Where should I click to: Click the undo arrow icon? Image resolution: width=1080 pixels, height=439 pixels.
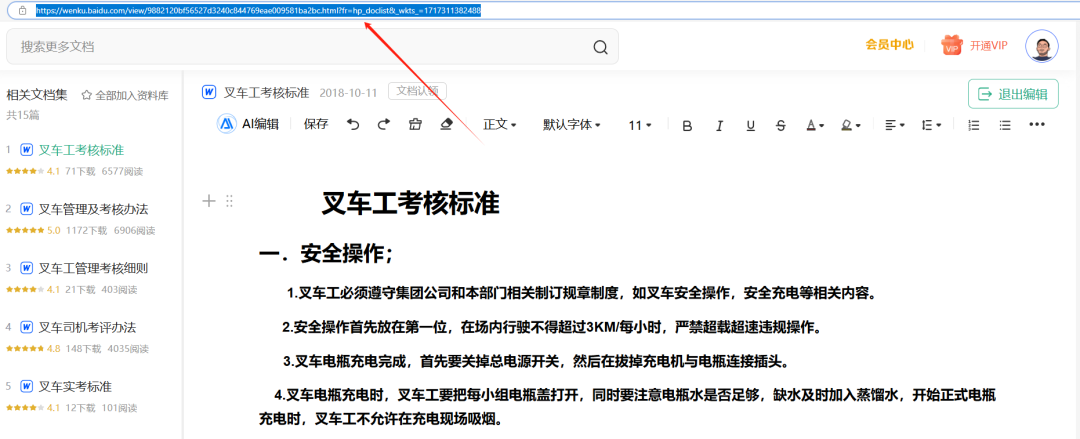(352, 125)
